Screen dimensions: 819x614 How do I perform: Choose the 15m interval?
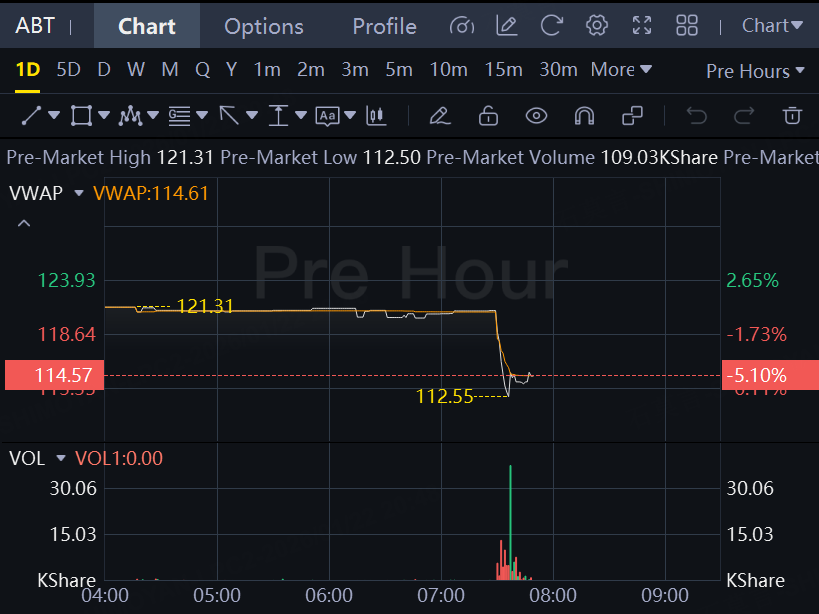[x=503, y=69]
